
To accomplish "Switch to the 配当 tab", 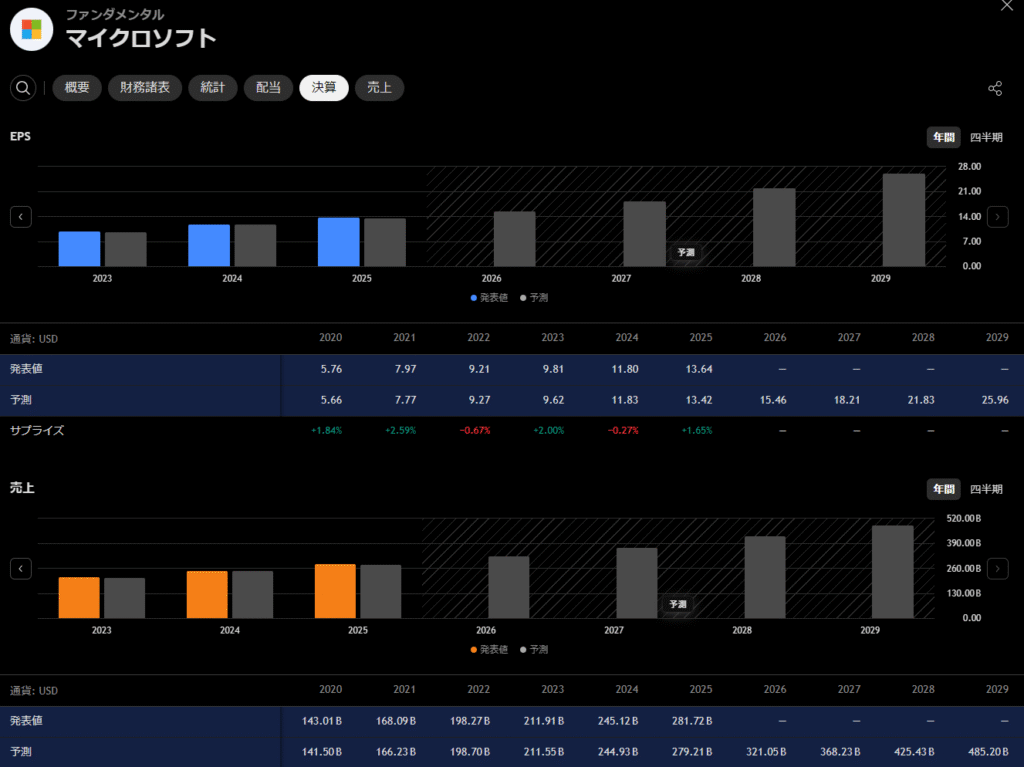I will [x=268, y=88].
